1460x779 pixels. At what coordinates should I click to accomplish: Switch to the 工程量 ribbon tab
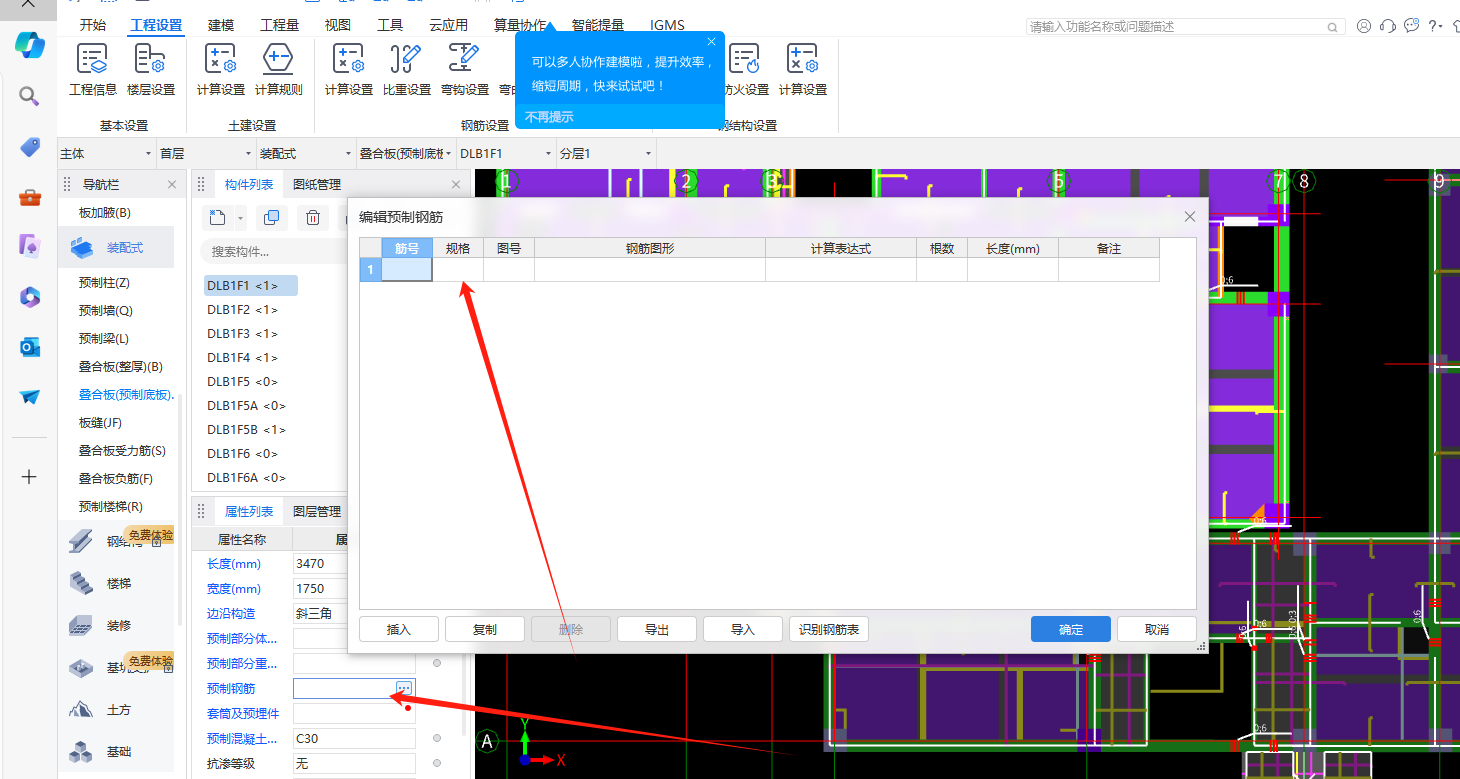pyautogui.click(x=279, y=25)
